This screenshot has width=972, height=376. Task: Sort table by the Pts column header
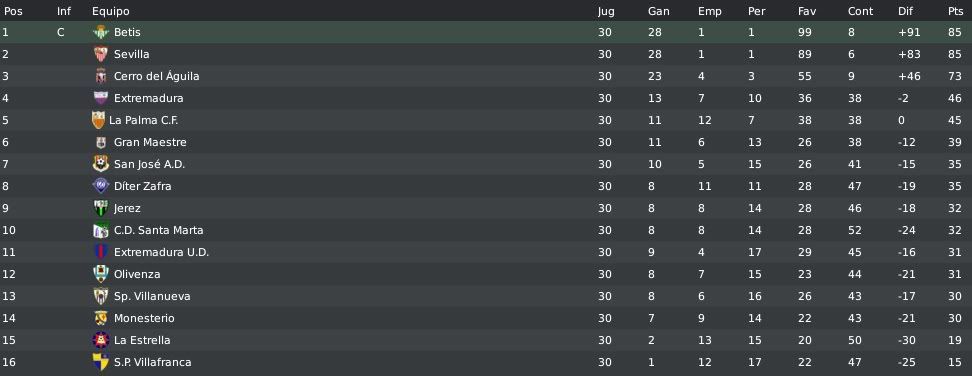[x=955, y=11]
